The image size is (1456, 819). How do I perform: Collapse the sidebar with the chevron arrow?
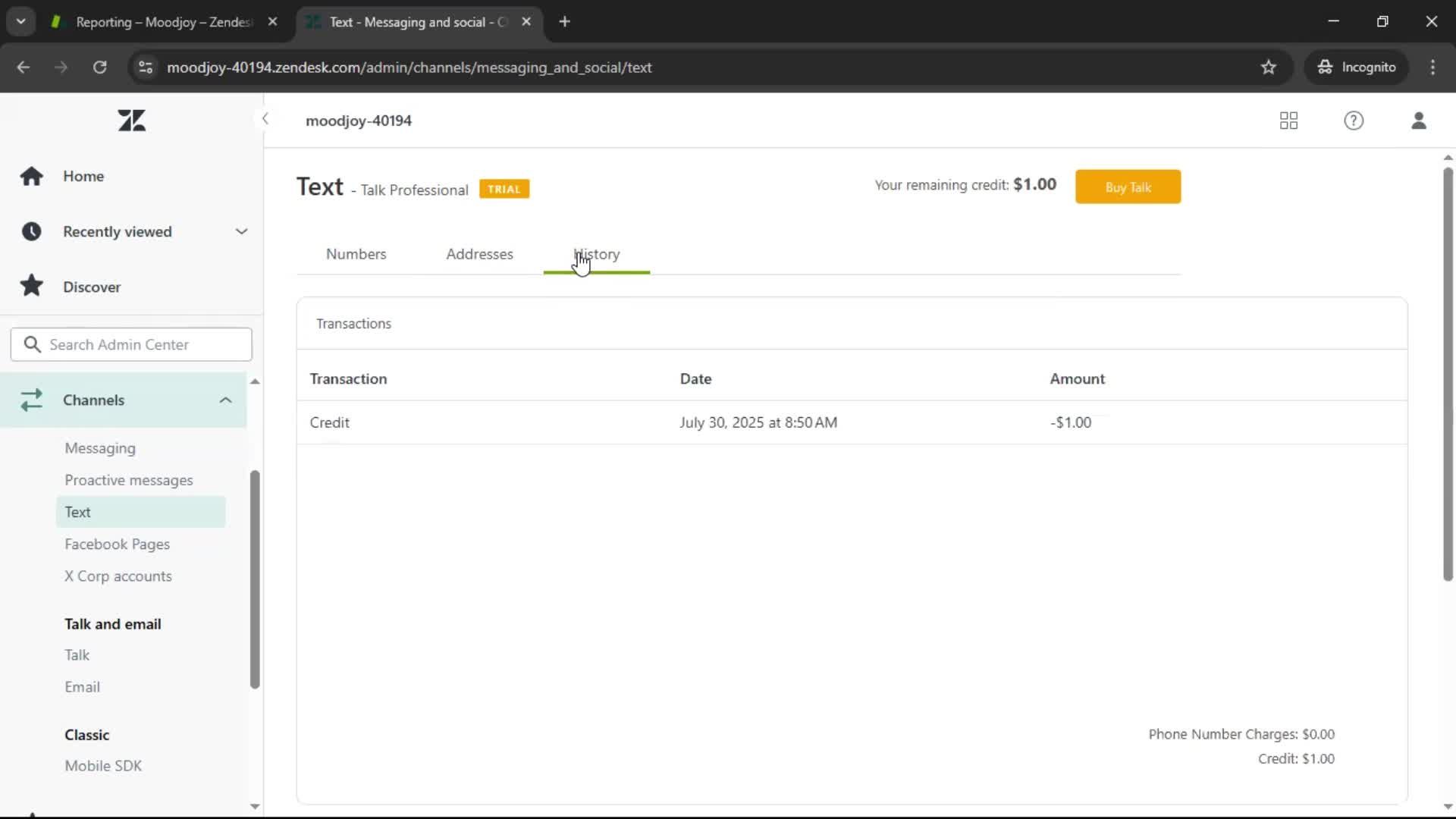coord(265,119)
